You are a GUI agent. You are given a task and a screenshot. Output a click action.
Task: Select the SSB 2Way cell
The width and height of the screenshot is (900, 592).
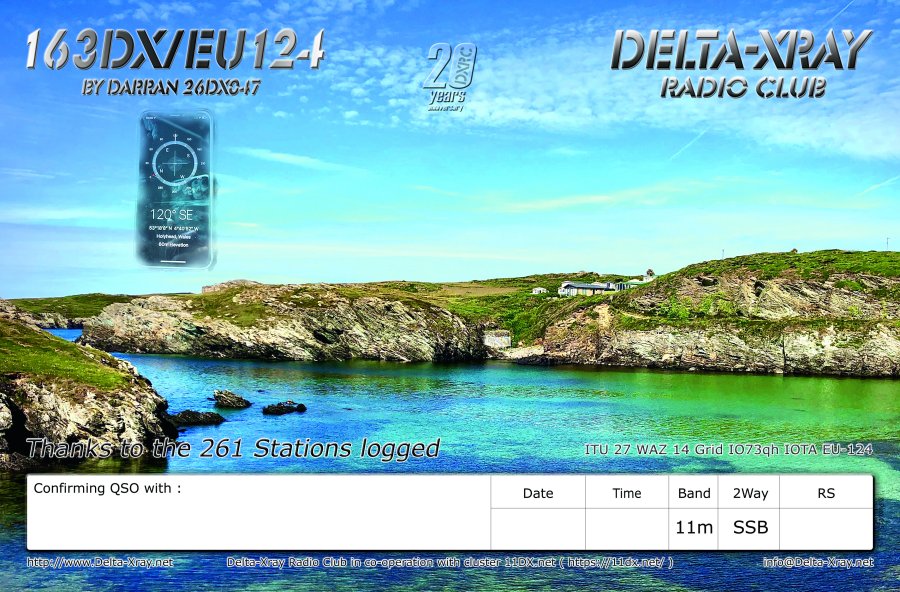pyautogui.click(x=750, y=528)
